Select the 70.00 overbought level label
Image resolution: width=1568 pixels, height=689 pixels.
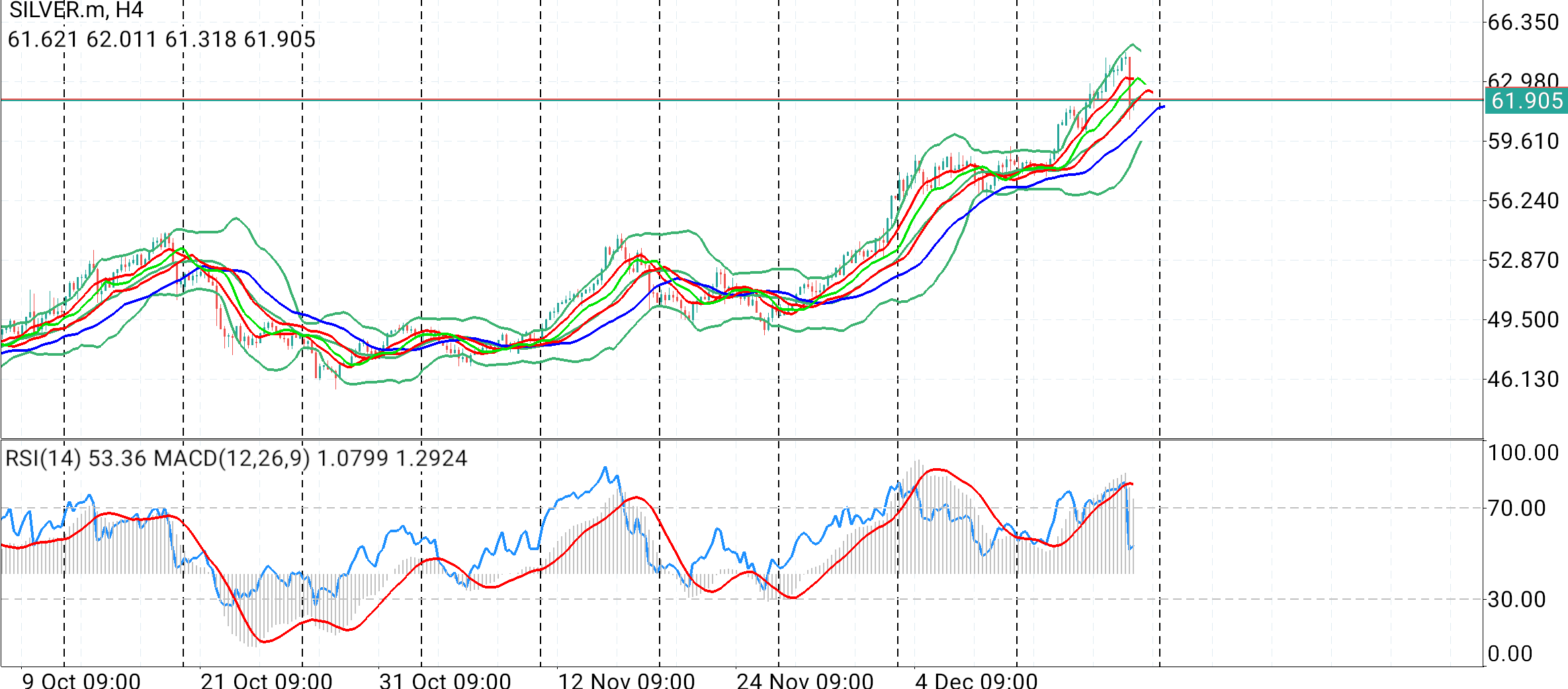click(1517, 508)
